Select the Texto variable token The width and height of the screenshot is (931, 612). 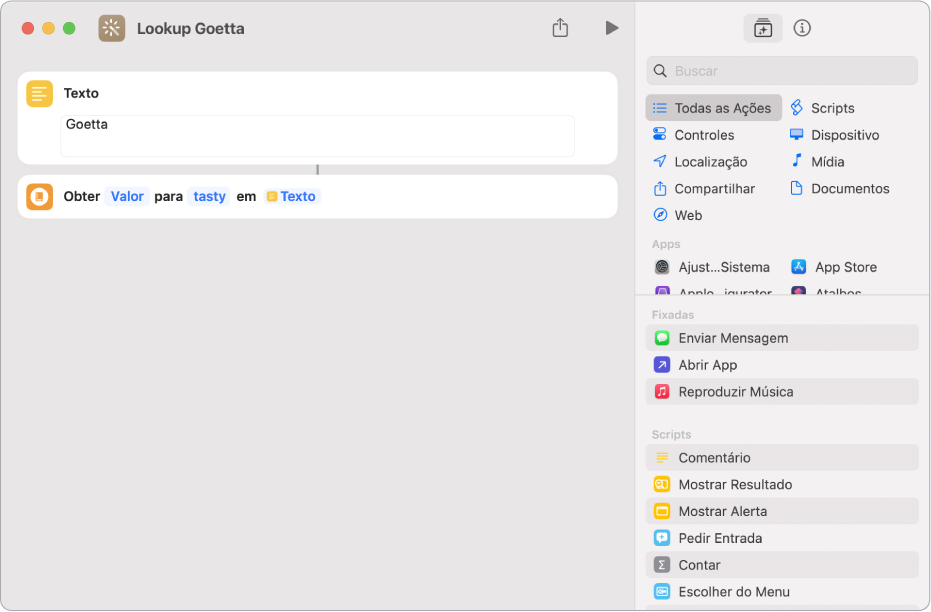click(292, 196)
